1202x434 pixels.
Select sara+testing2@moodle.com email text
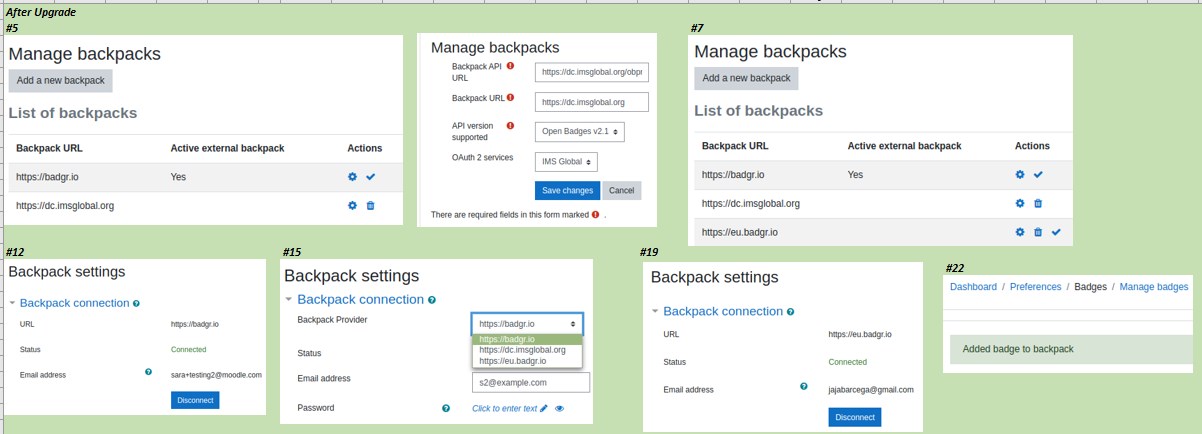tap(216, 374)
